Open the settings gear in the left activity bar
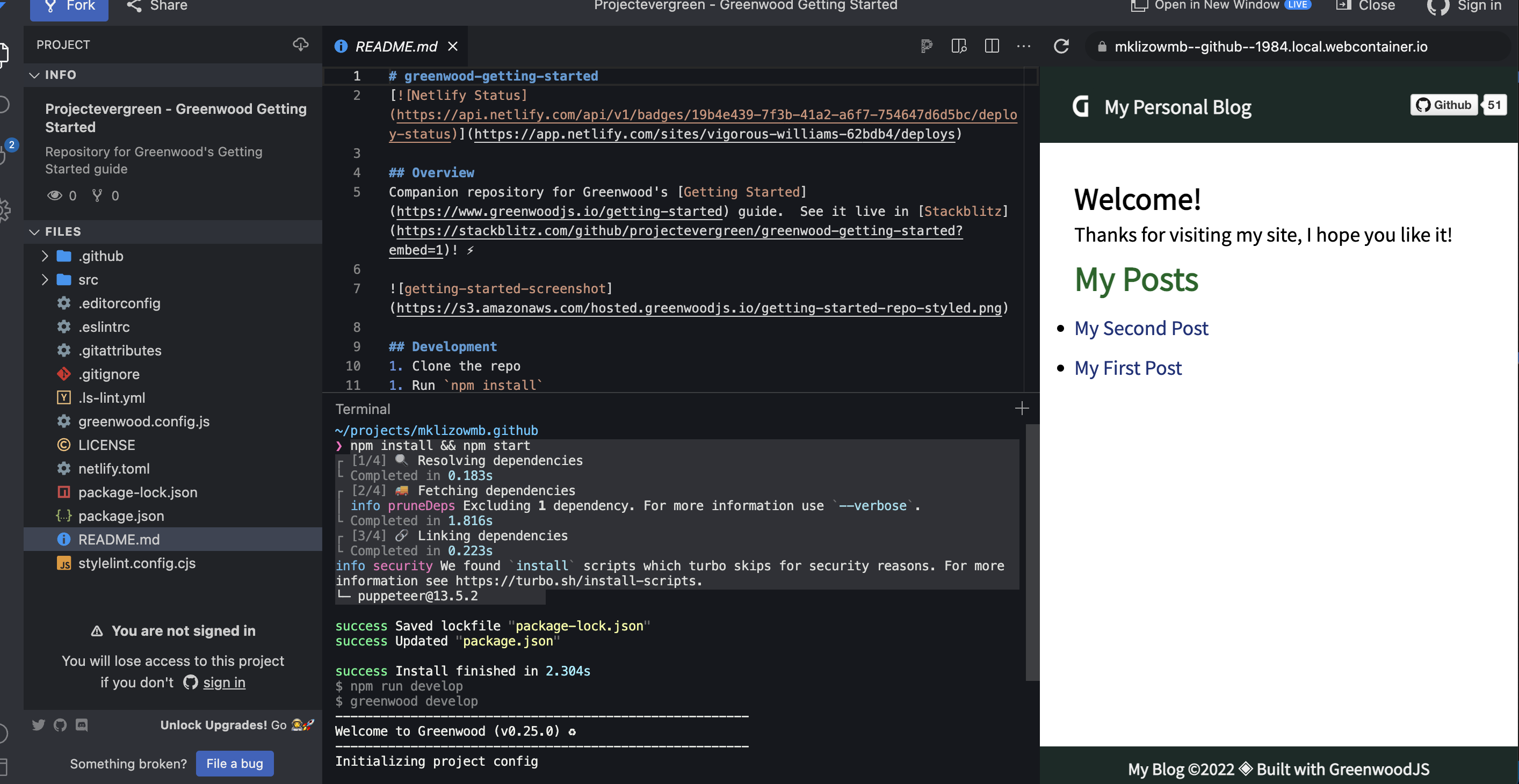This screenshot has width=1519, height=784. coord(4,210)
